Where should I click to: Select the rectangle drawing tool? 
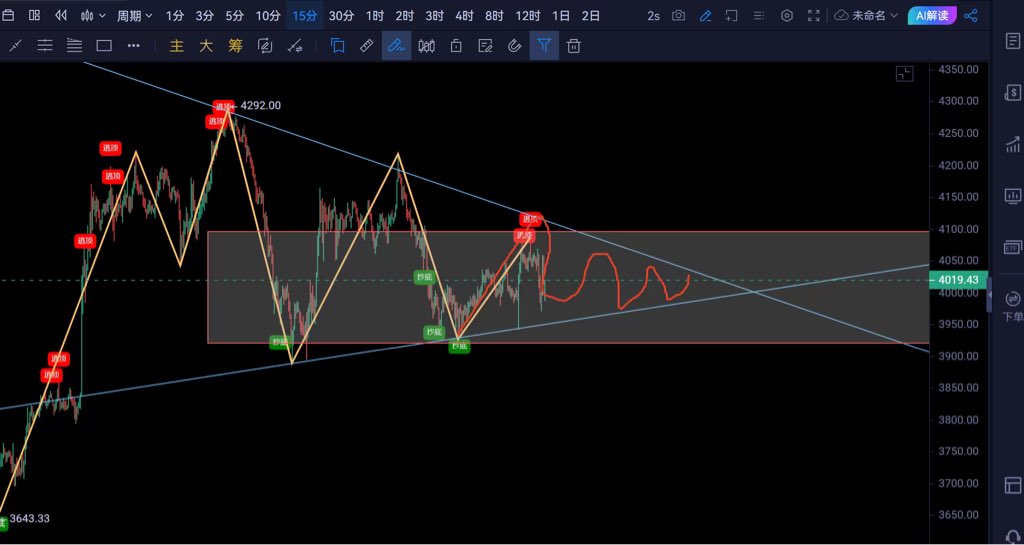[104, 46]
